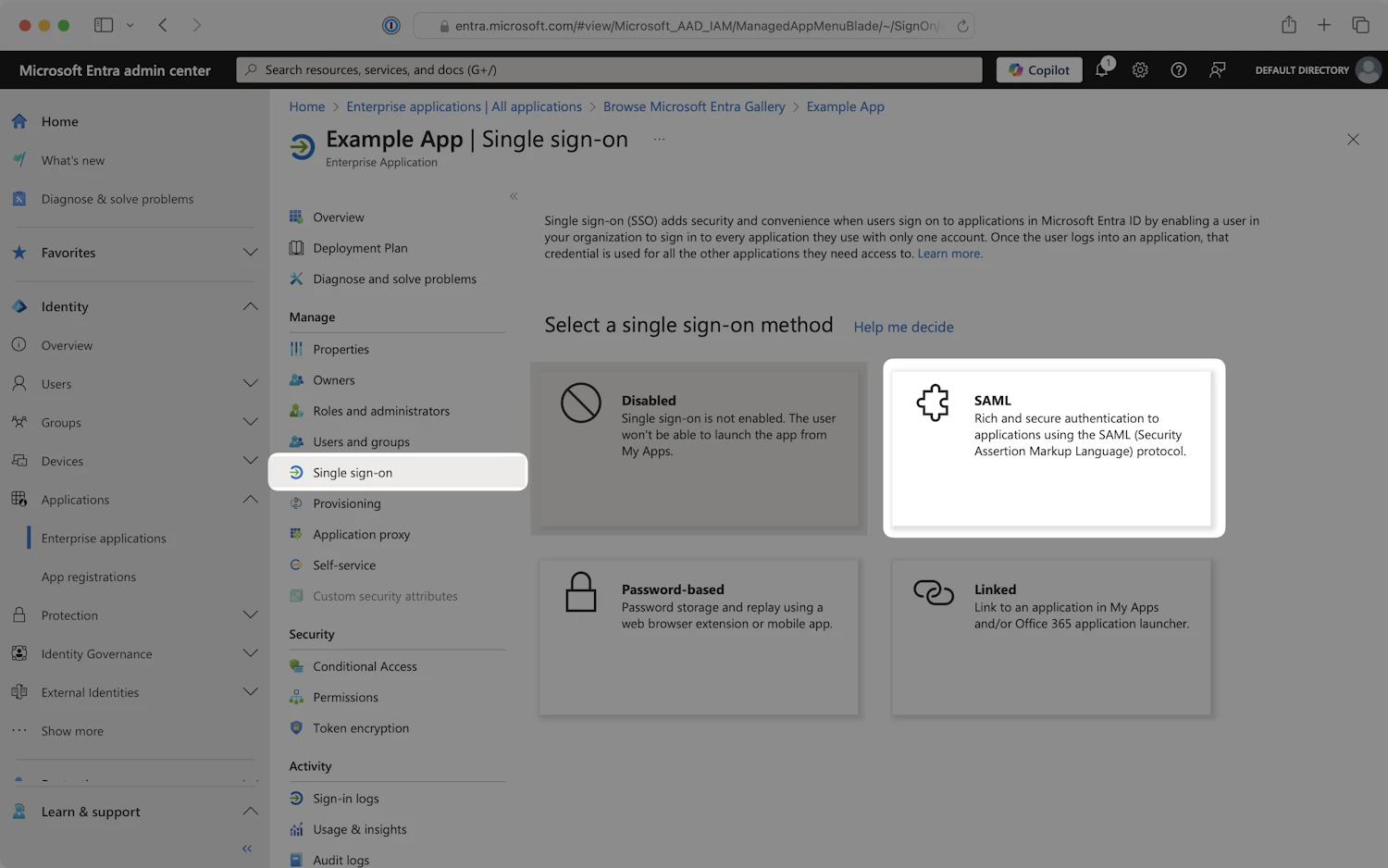Open the settings gear icon

pos(1140,69)
